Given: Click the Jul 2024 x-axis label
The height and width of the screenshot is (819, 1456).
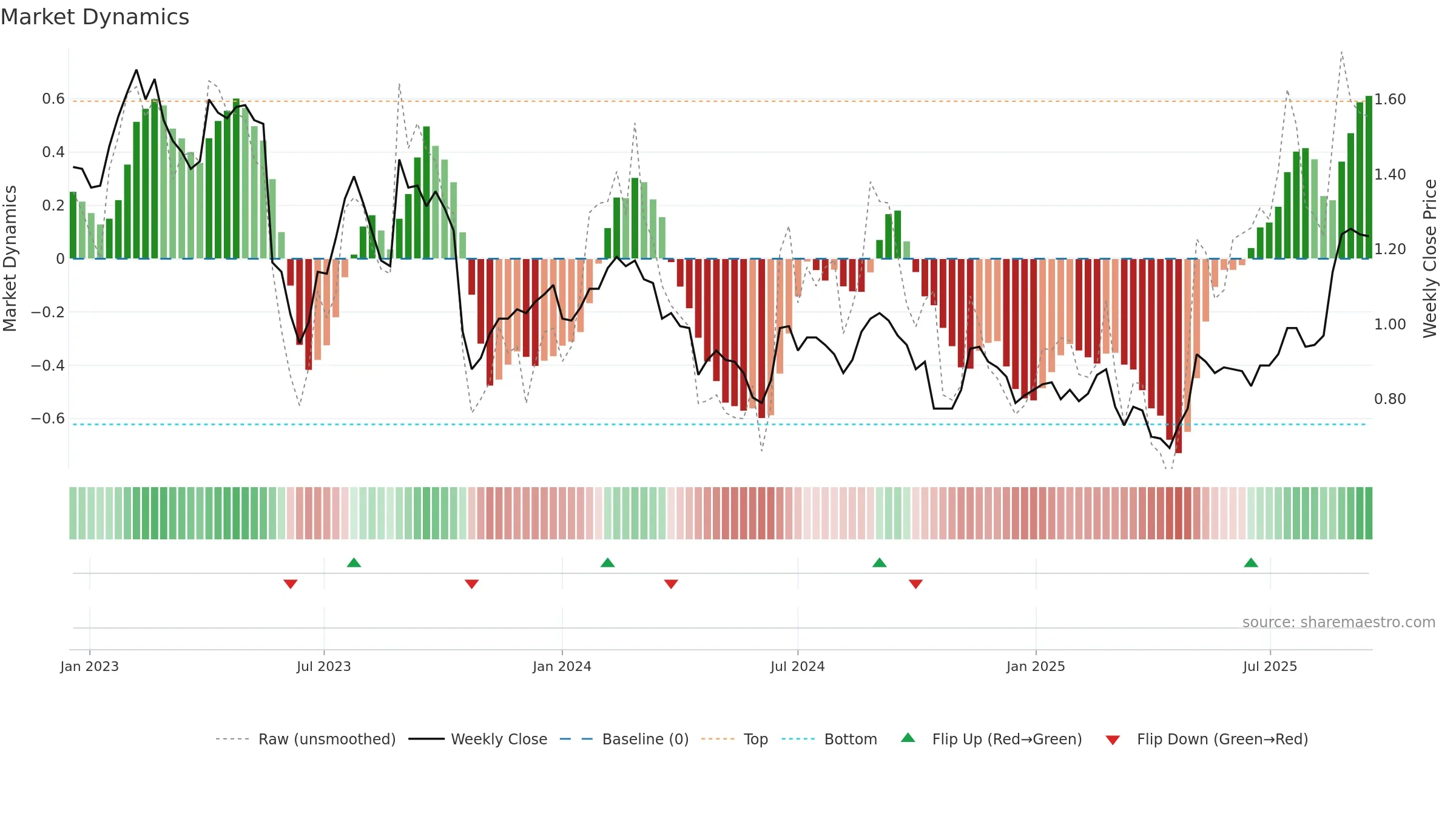Looking at the screenshot, I should (798, 666).
